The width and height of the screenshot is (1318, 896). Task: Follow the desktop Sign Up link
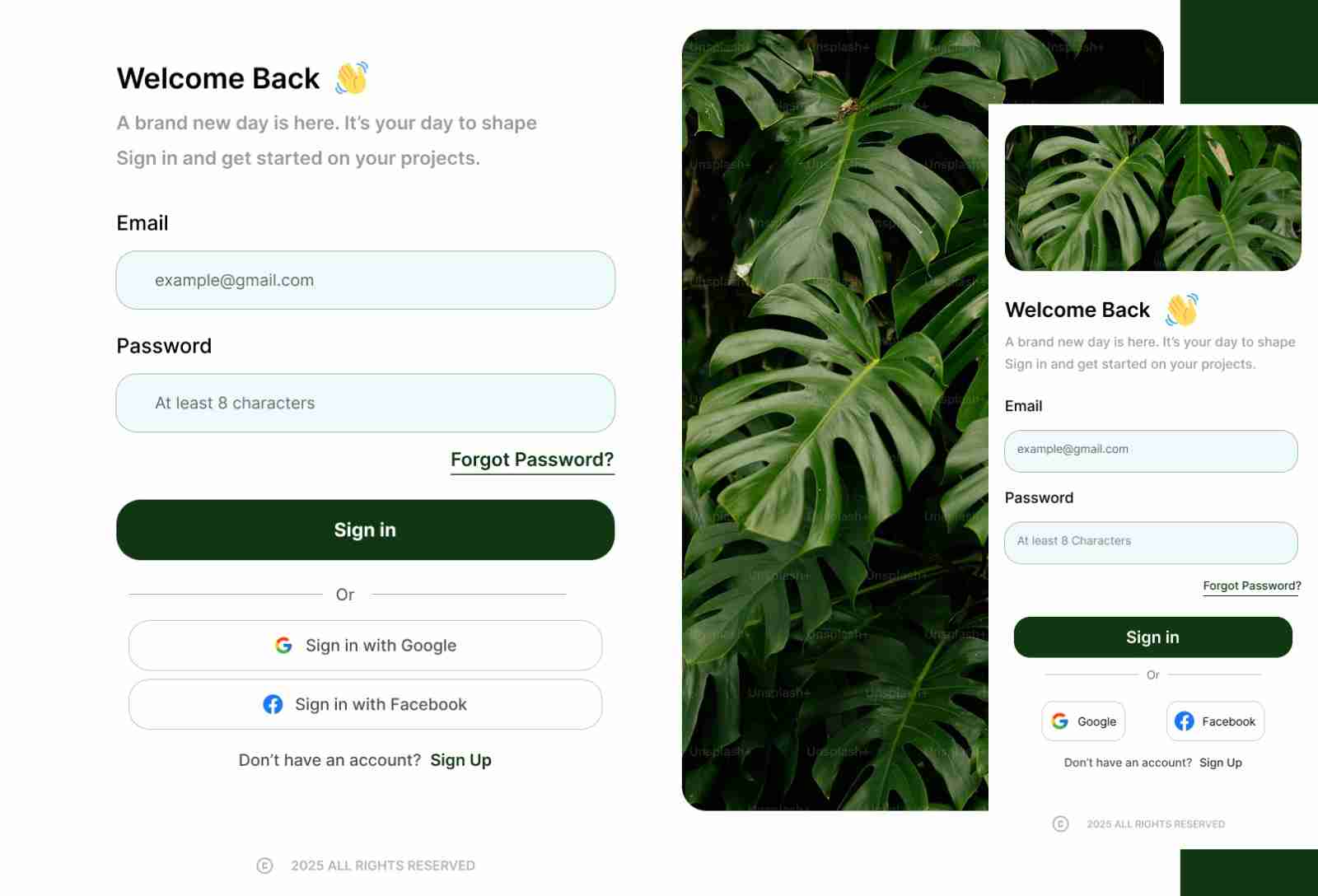click(x=460, y=760)
